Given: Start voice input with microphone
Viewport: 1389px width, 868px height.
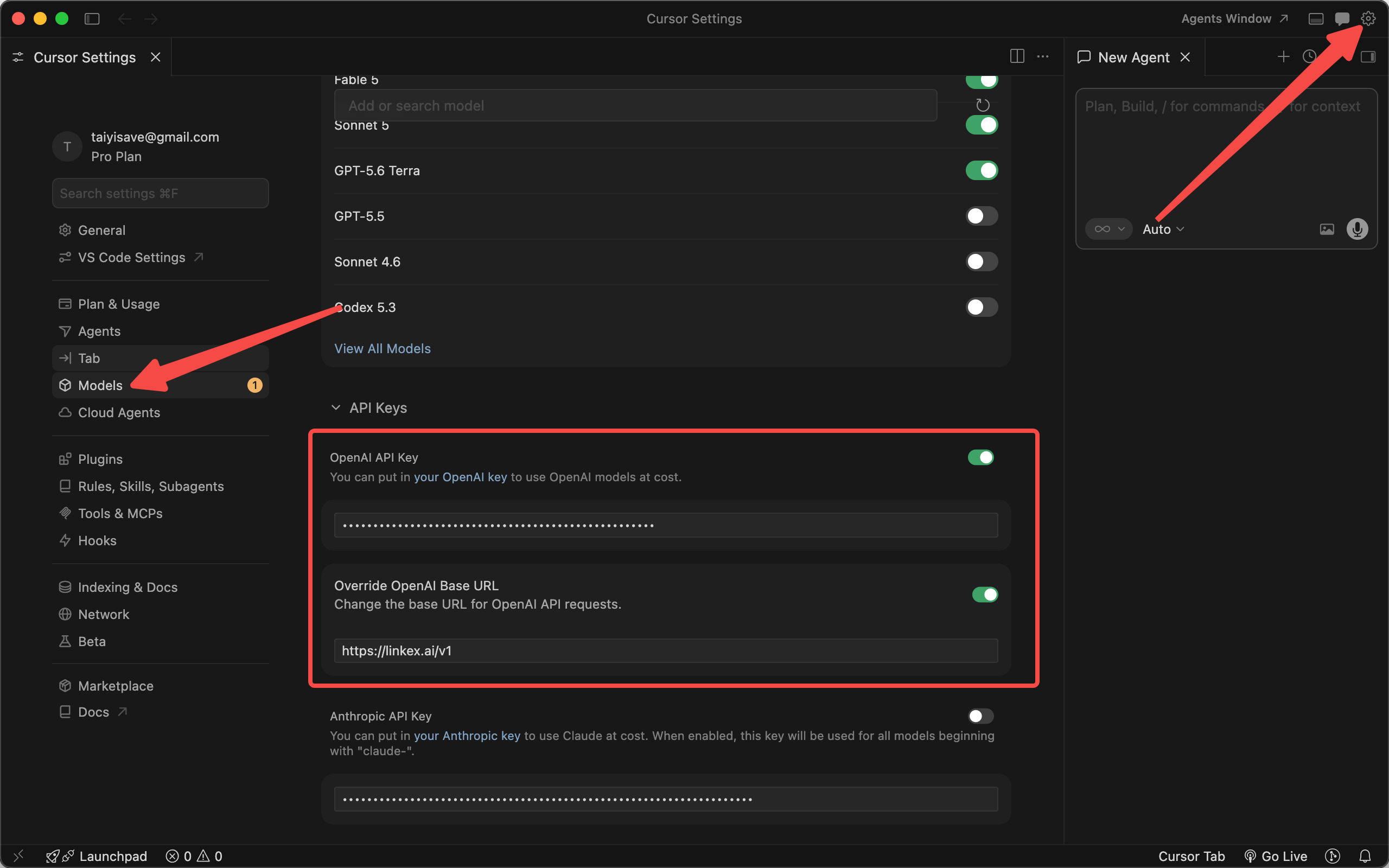Looking at the screenshot, I should [1357, 229].
